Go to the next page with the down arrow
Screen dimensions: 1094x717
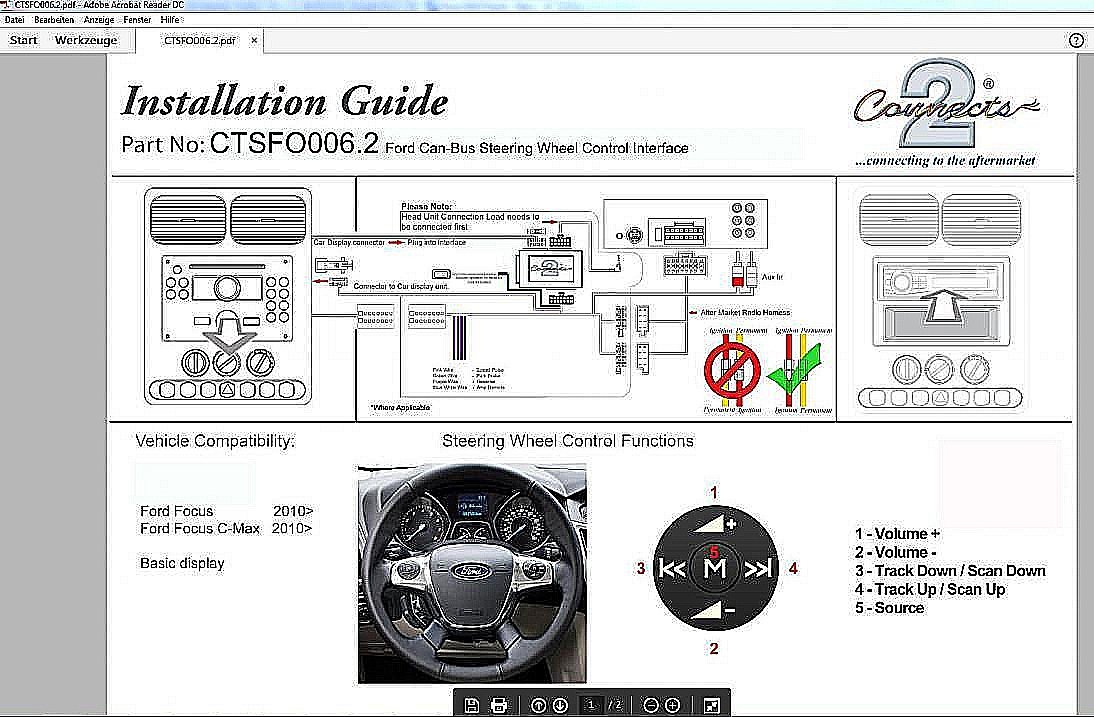coord(560,705)
